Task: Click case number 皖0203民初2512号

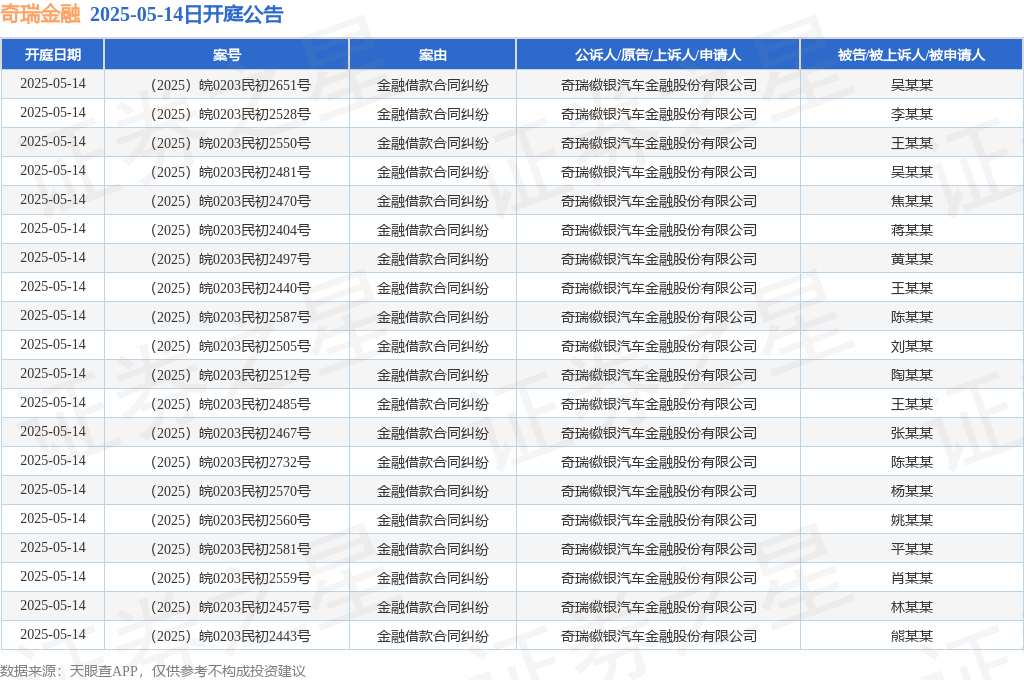Action: point(231,375)
